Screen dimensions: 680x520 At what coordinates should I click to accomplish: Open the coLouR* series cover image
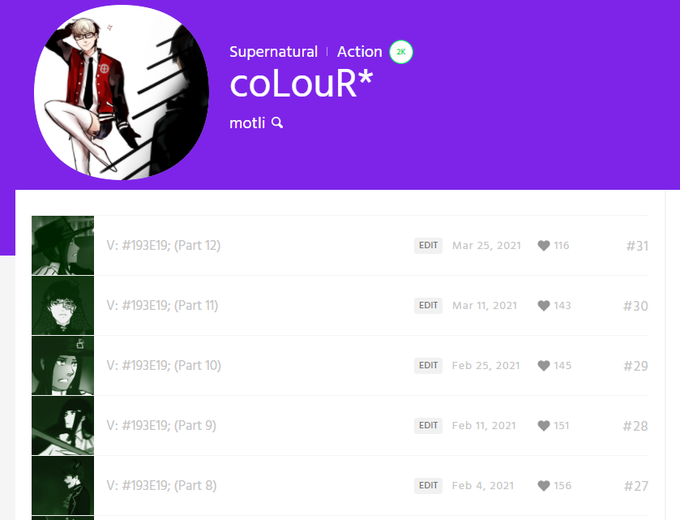tap(121, 92)
